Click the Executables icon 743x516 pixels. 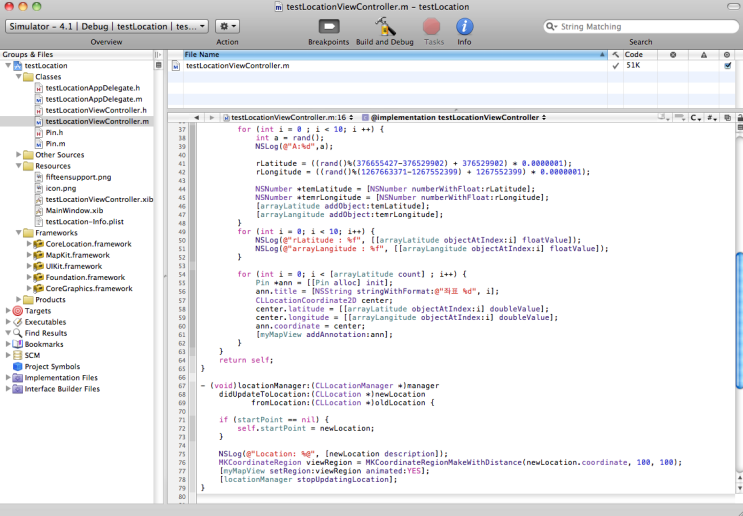(x=18, y=322)
